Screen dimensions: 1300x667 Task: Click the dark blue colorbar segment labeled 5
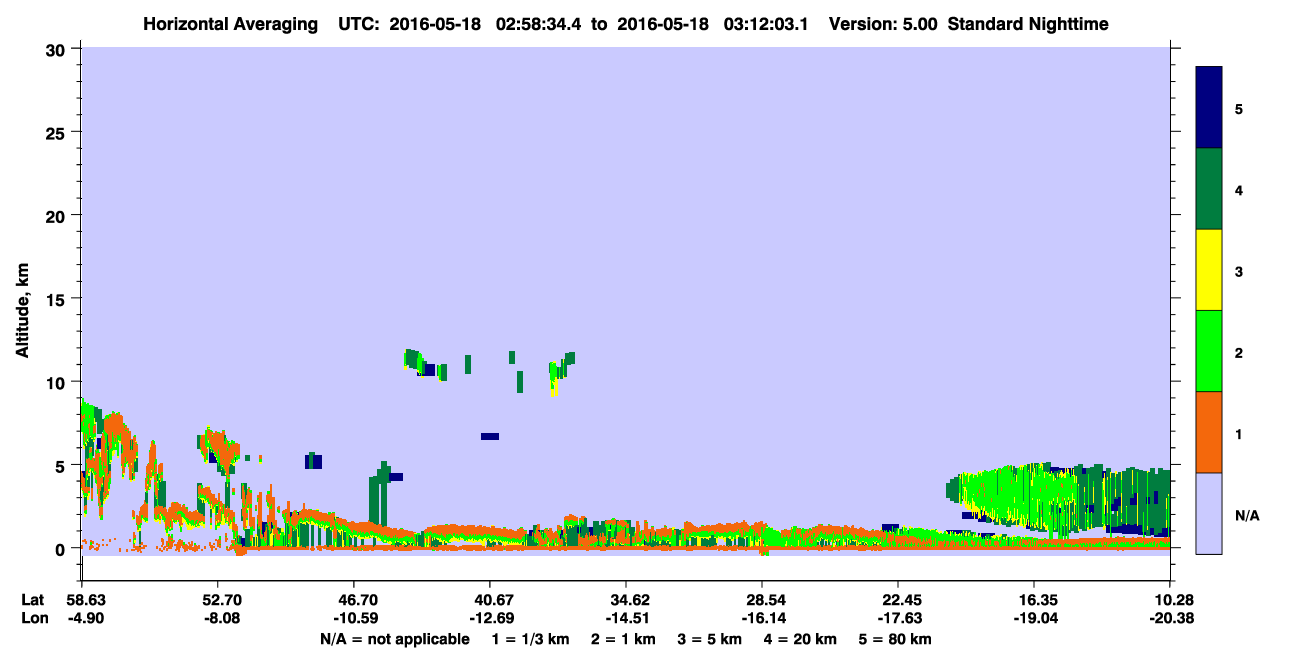pos(1209,107)
